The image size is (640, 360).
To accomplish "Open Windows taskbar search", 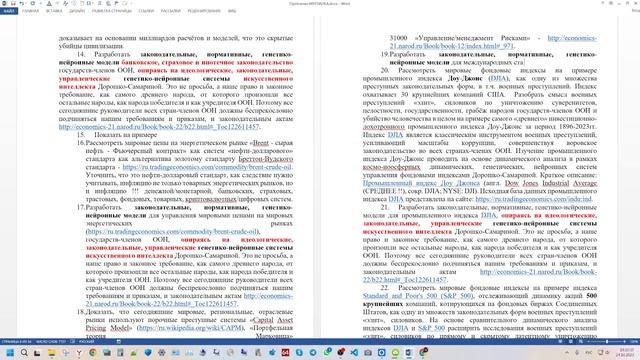I will point(24,353).
